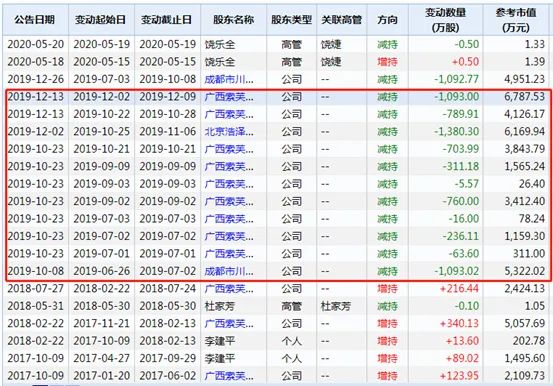
Task: Open 广西索芙 link in the +123.95 row
Action: pos(229,376)
